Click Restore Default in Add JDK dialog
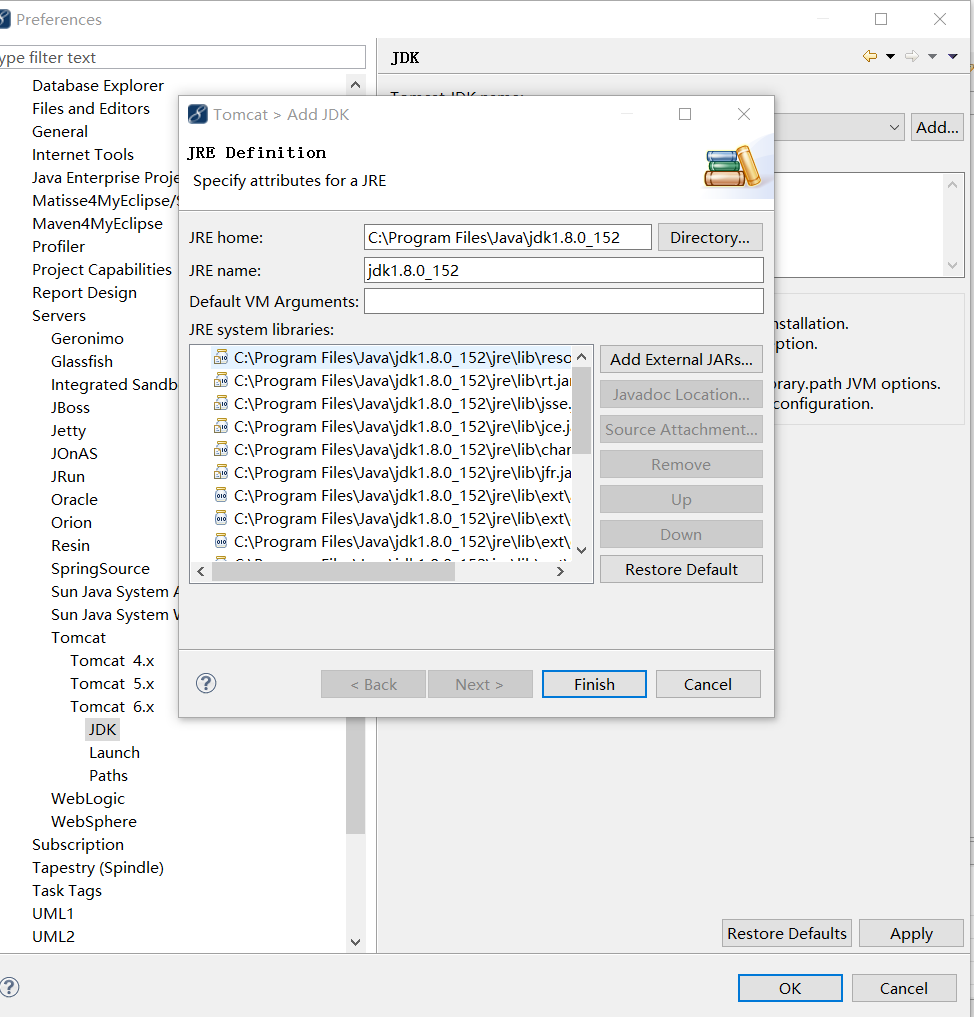Image resolution: width=974 pixels, height=1017 pixels. (681, 569)
